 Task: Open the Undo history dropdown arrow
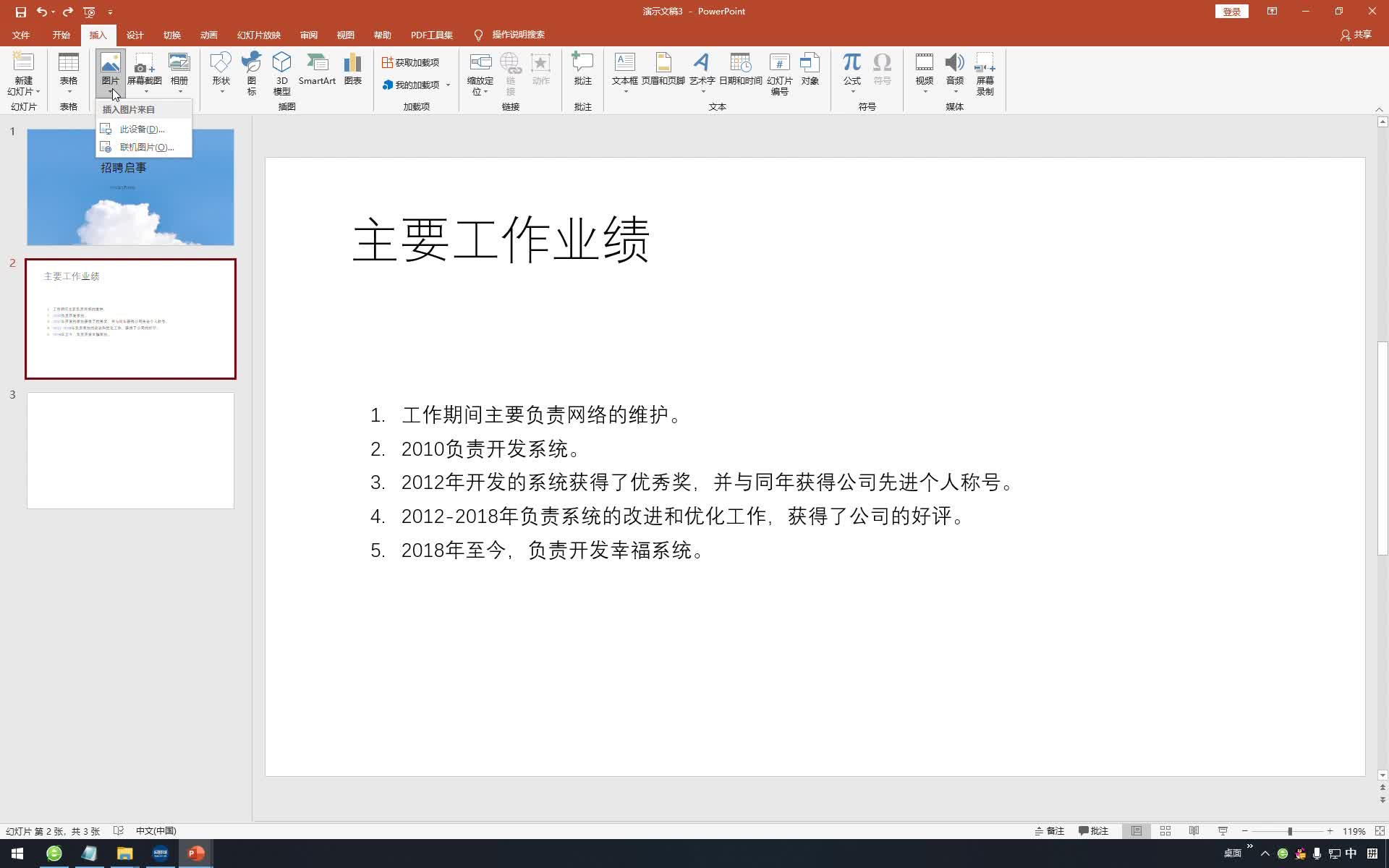coord(54,12)
